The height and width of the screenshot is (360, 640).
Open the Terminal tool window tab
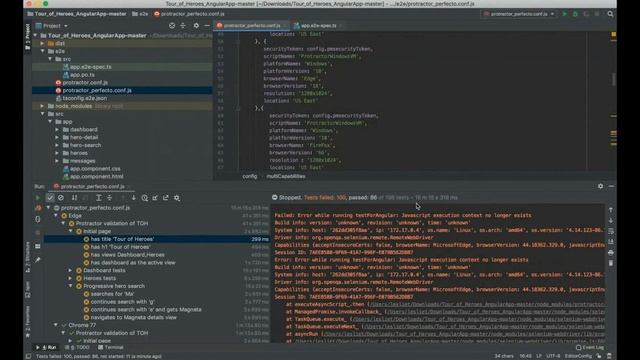(x=111, y=347)
